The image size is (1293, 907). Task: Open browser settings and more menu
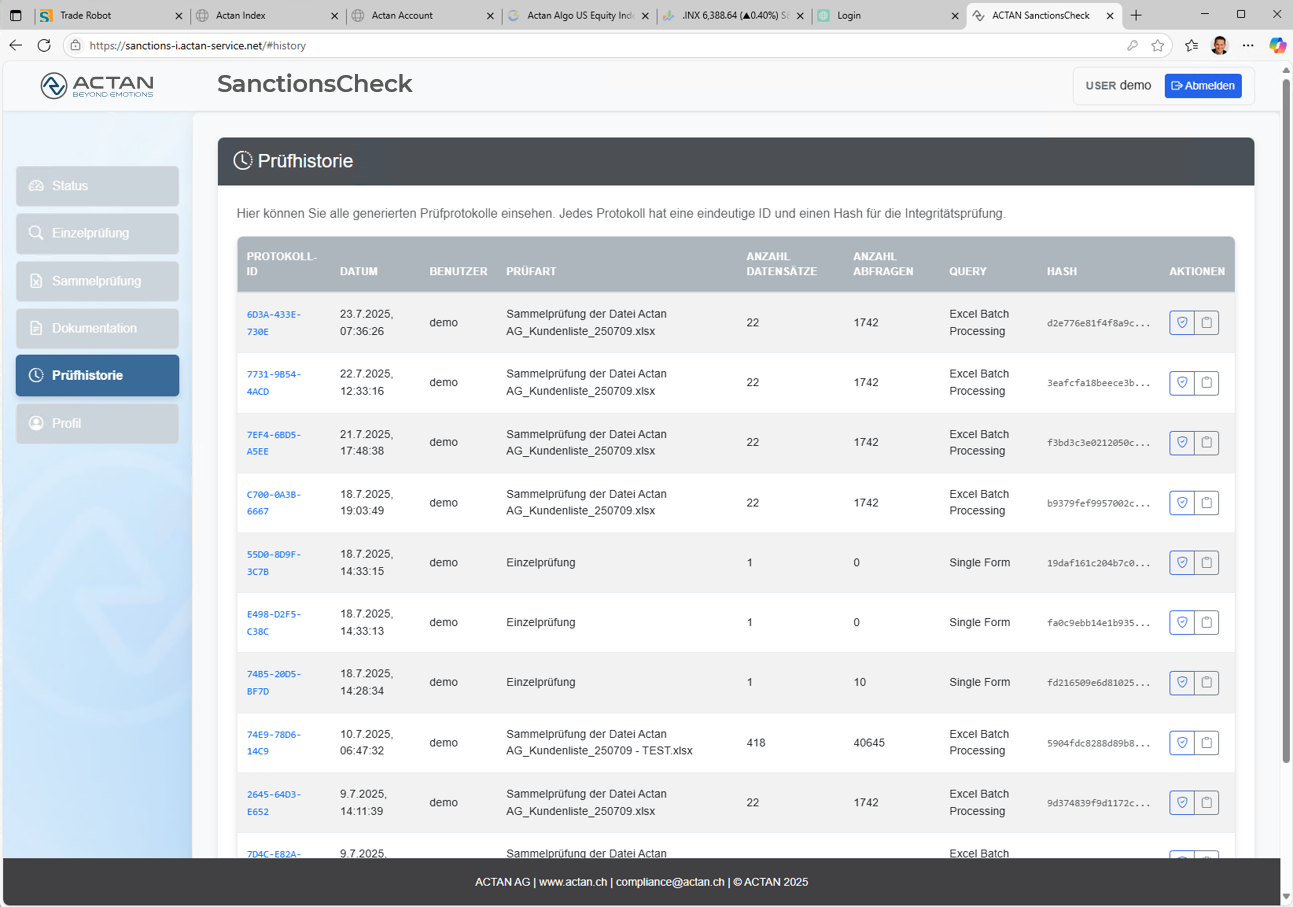click(1248, 46)
